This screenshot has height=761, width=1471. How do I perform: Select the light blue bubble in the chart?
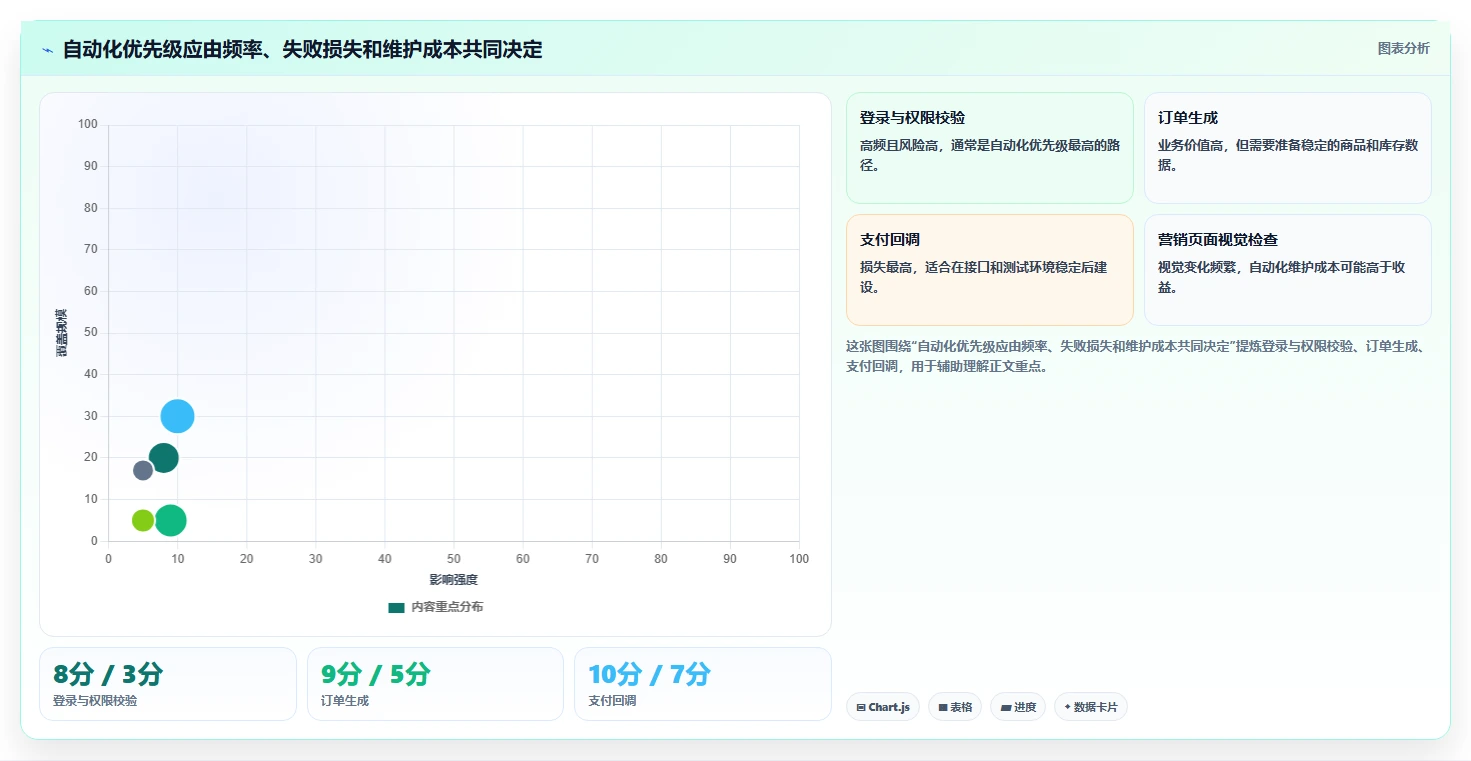point(177,416)
